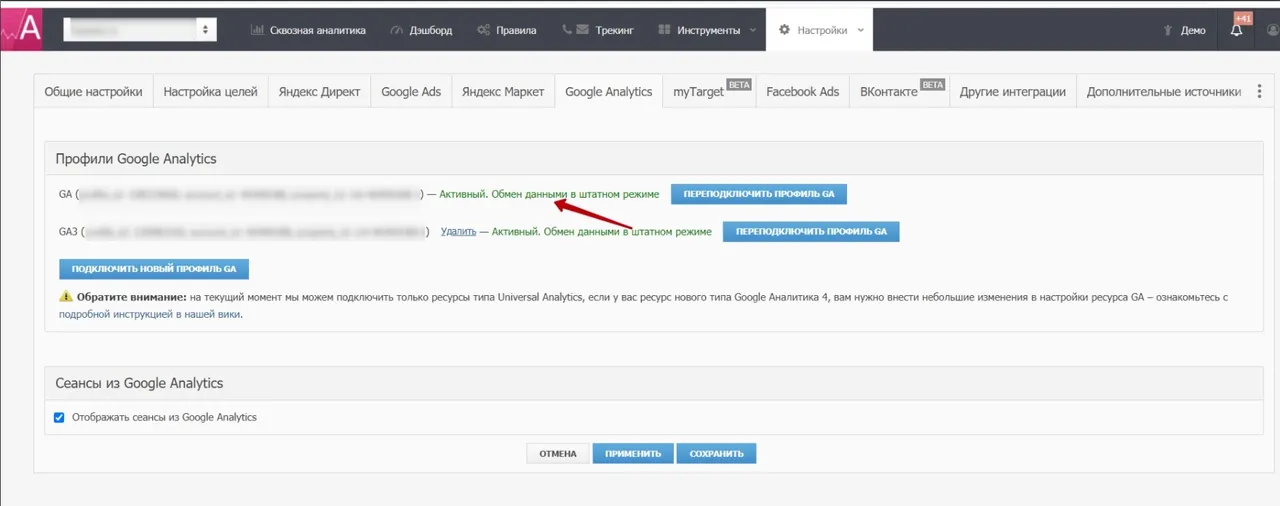Screen dimensions: 1280x506
Task: Click the first GA profile status text
Action: click(x=549, y=194)
